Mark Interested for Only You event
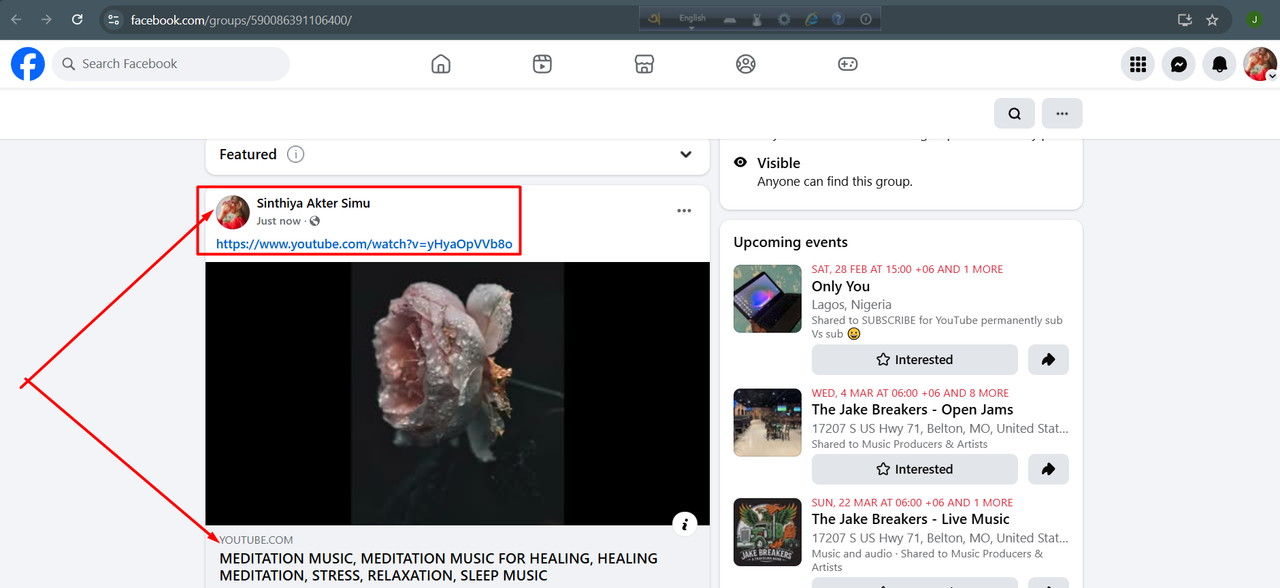The image size is (1280, 588). [915, 360]
